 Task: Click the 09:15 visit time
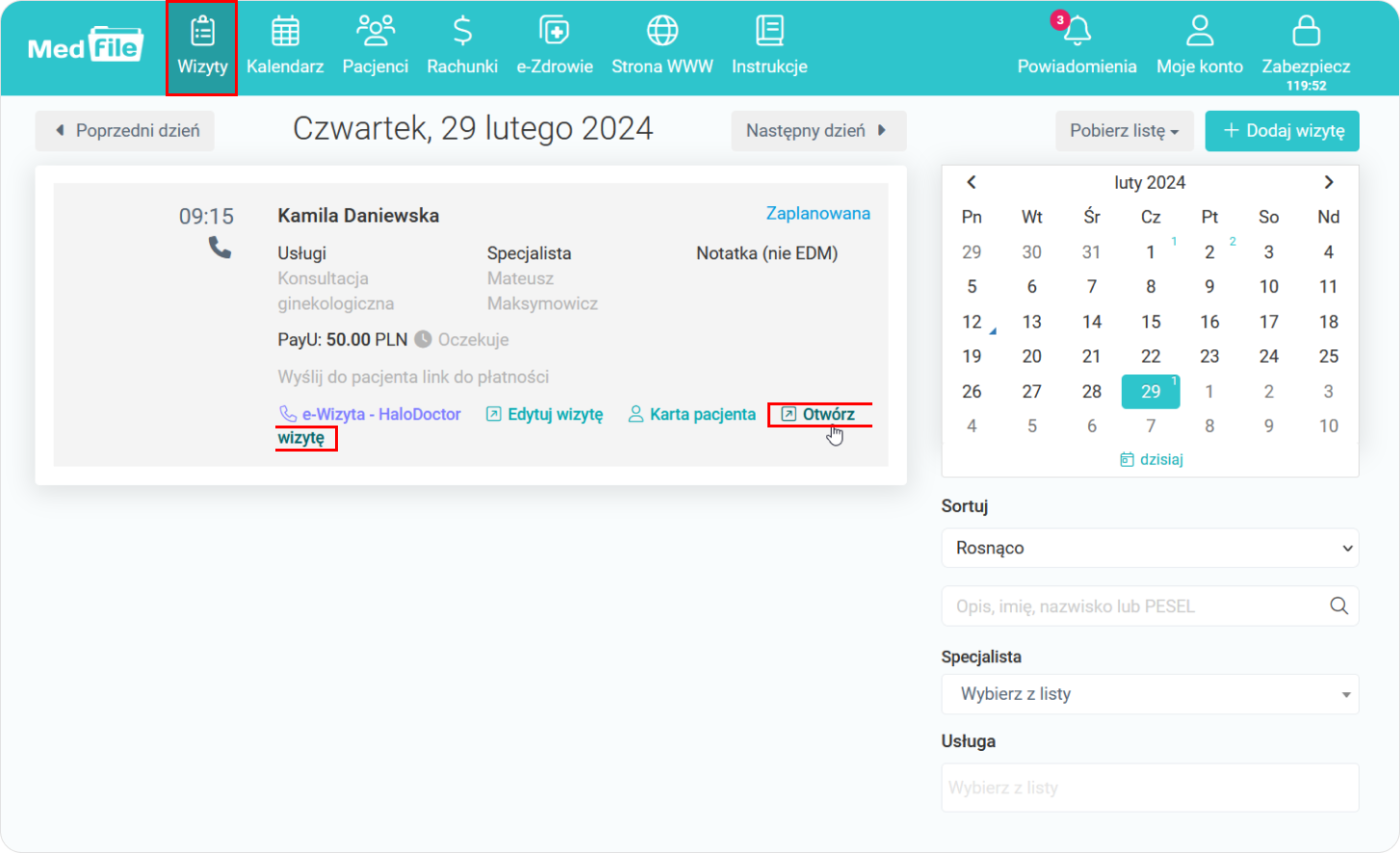[206, 217]
